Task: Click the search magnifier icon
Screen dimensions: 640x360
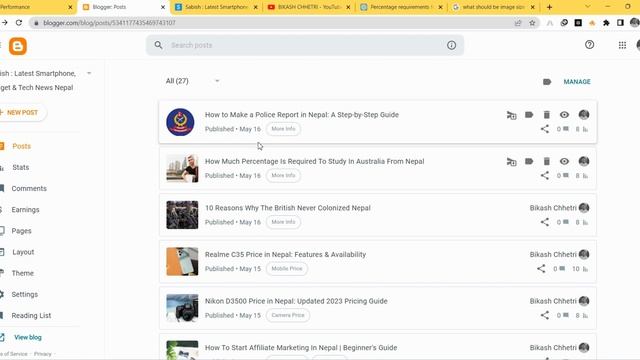Action: click(x=158, y=45)
